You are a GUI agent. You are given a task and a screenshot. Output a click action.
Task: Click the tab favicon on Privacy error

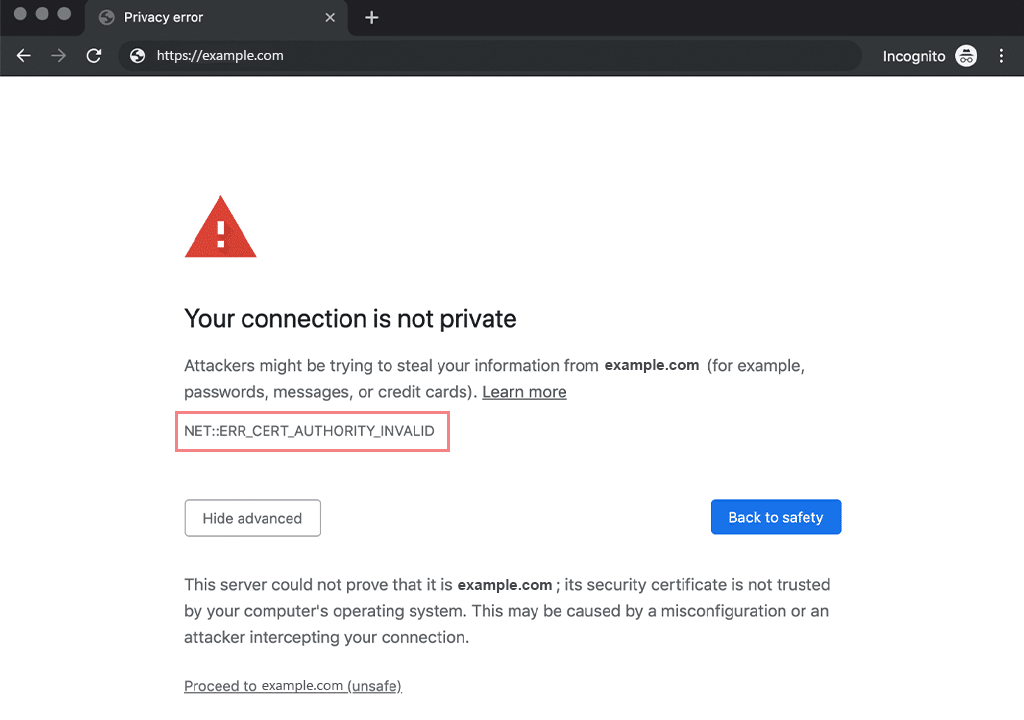click(106, 17)
